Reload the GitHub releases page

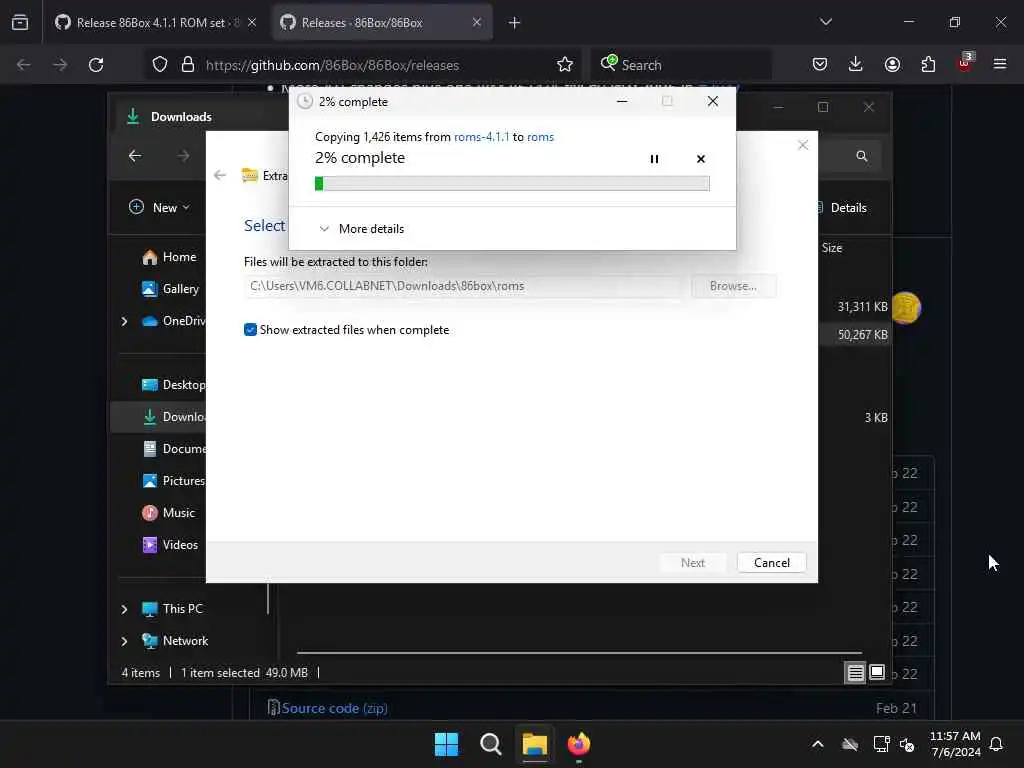click(x=96, y=65)
